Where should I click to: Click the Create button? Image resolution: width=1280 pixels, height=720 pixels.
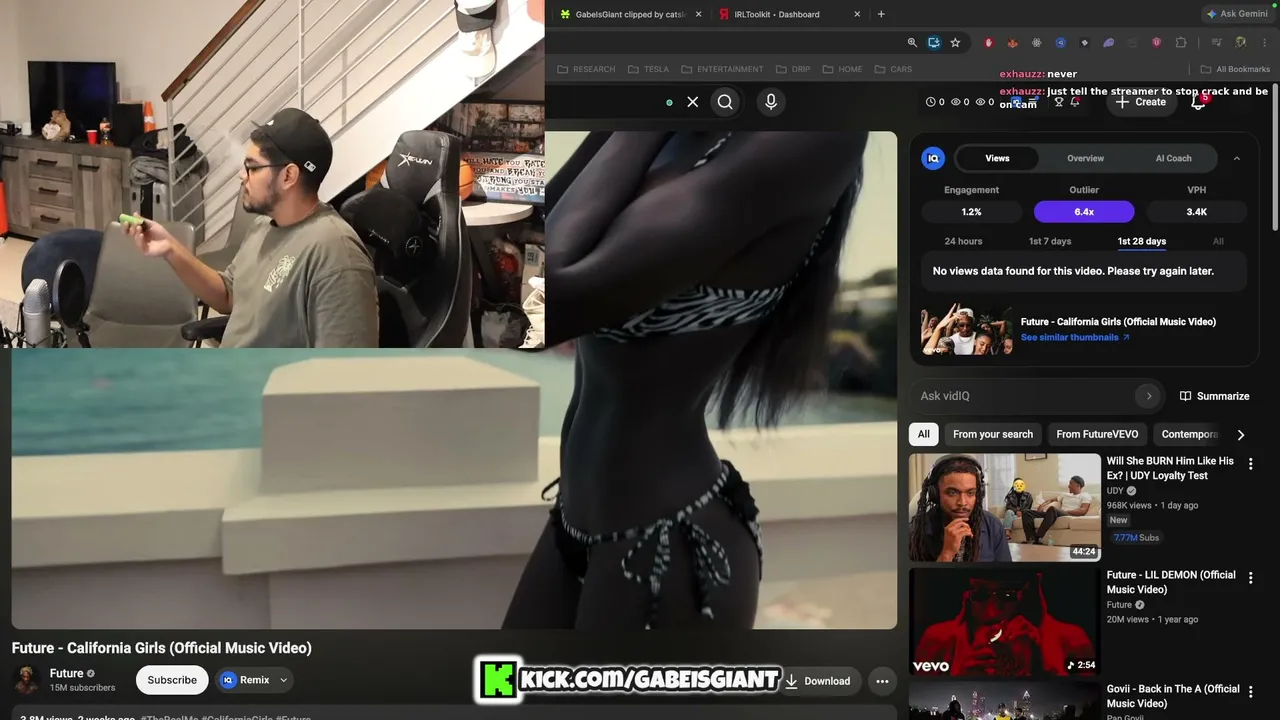(x=1140, y=101)
